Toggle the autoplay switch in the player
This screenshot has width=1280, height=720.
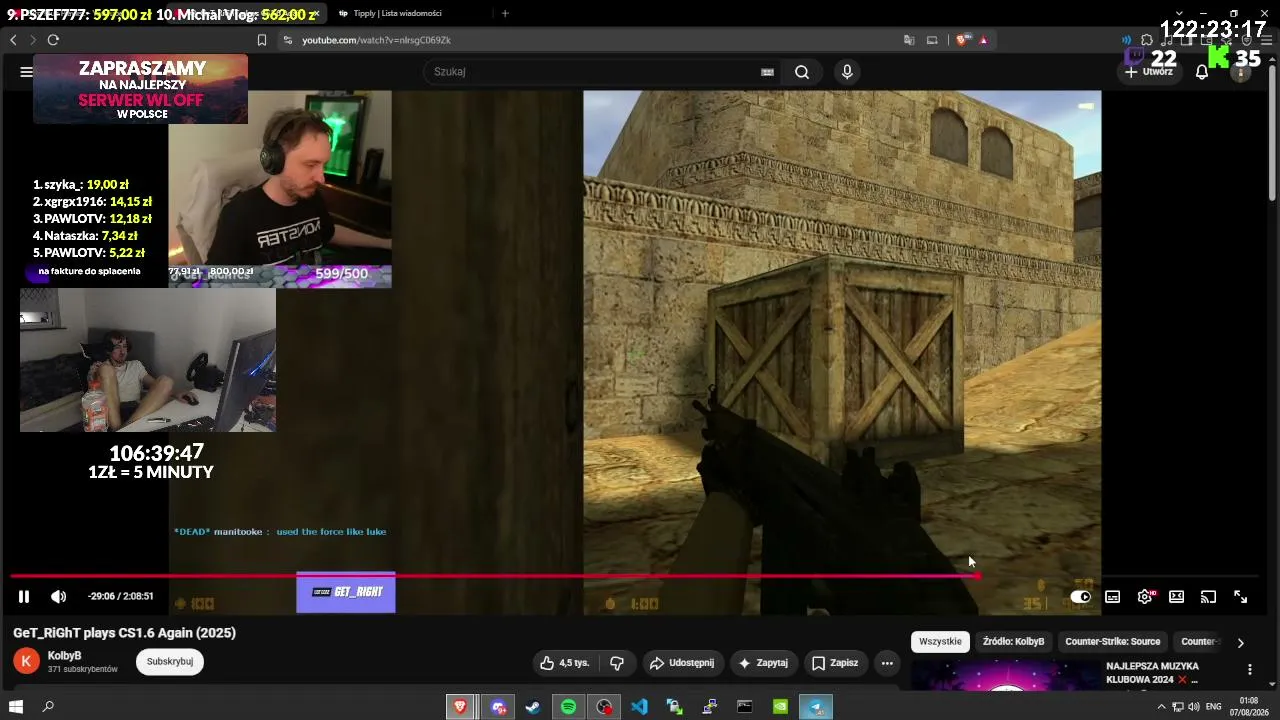1081,597
